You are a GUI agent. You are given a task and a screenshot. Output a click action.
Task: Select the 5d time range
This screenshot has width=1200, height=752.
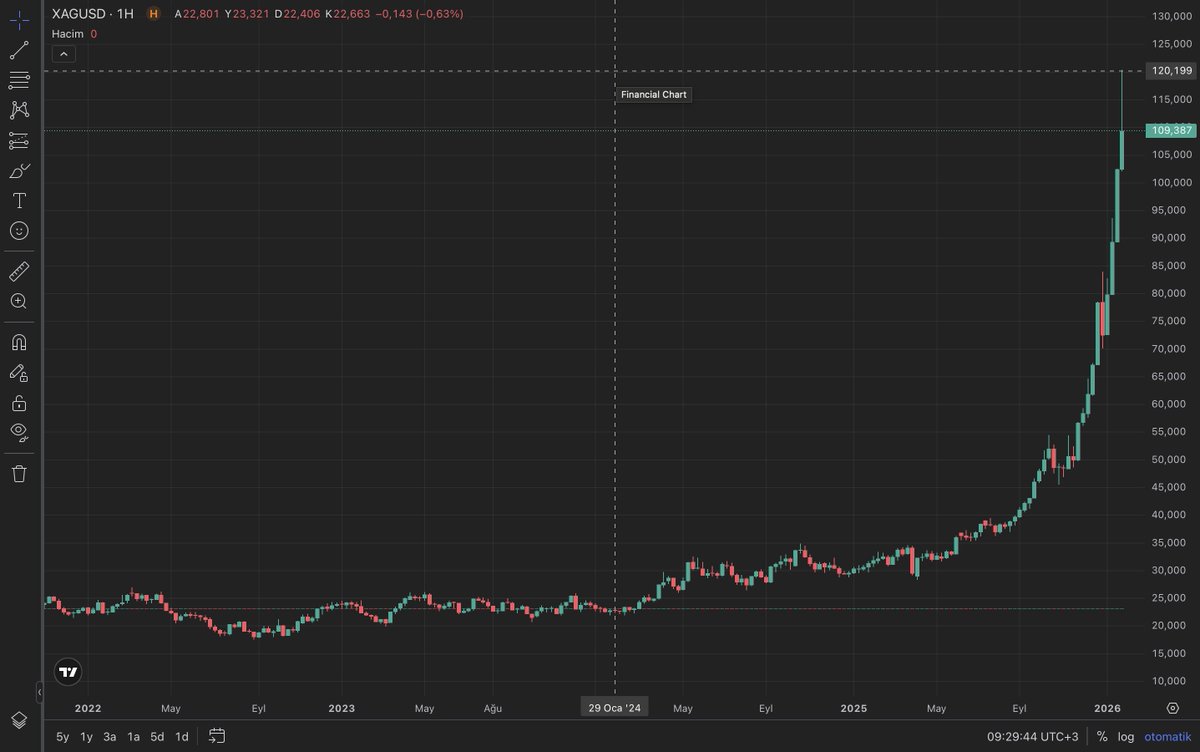(157, 736)
